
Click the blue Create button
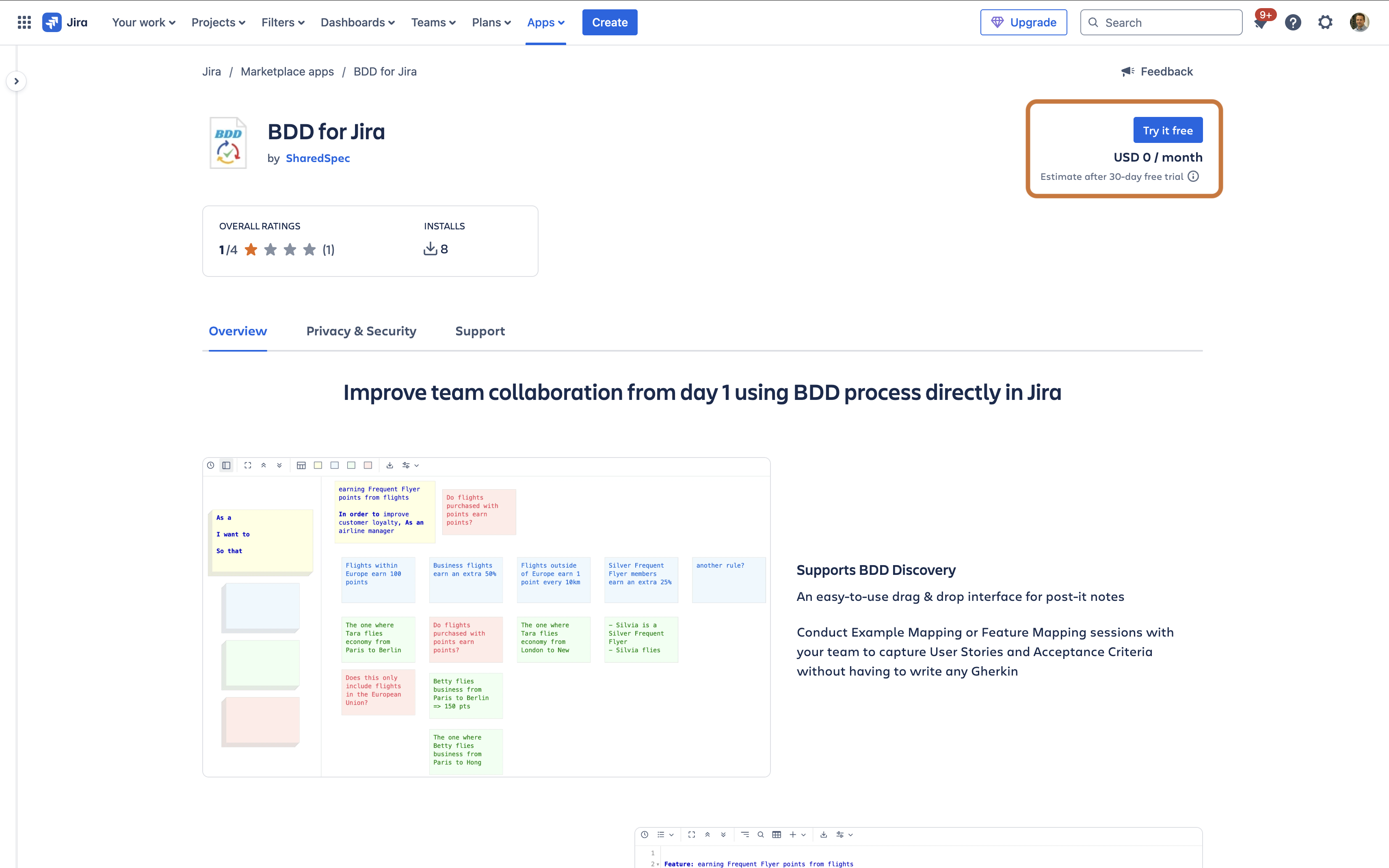610,22
